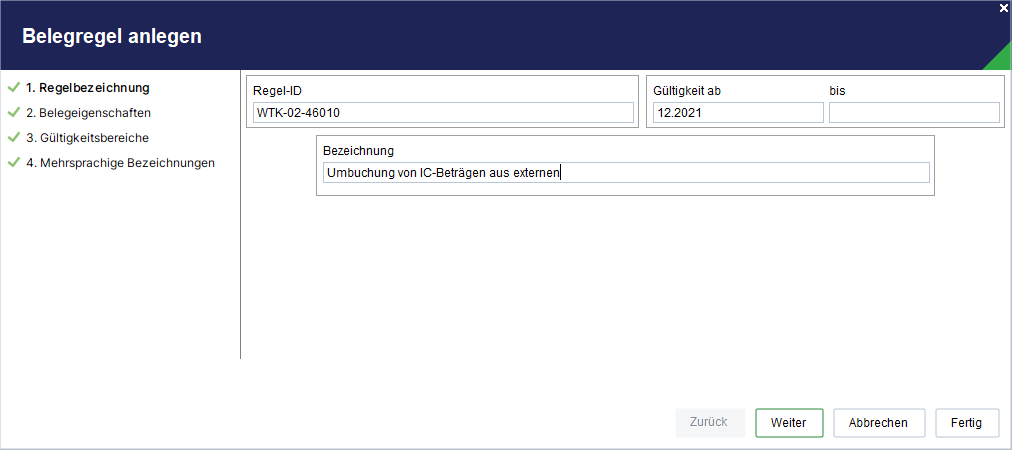This screenshot has height=450, width=1012.
Task: Go to step 1. Regelbezeichnung
Action: [x=88, y=87]
